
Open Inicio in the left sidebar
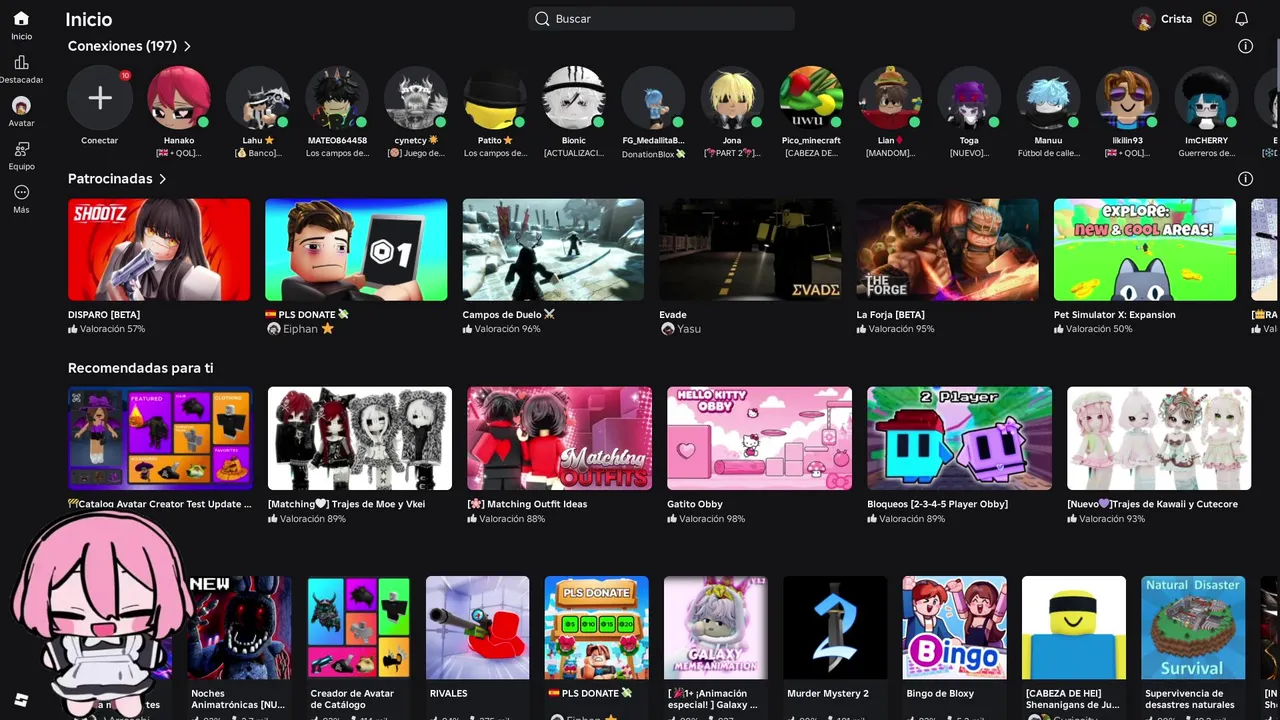[x=21, y=26]
